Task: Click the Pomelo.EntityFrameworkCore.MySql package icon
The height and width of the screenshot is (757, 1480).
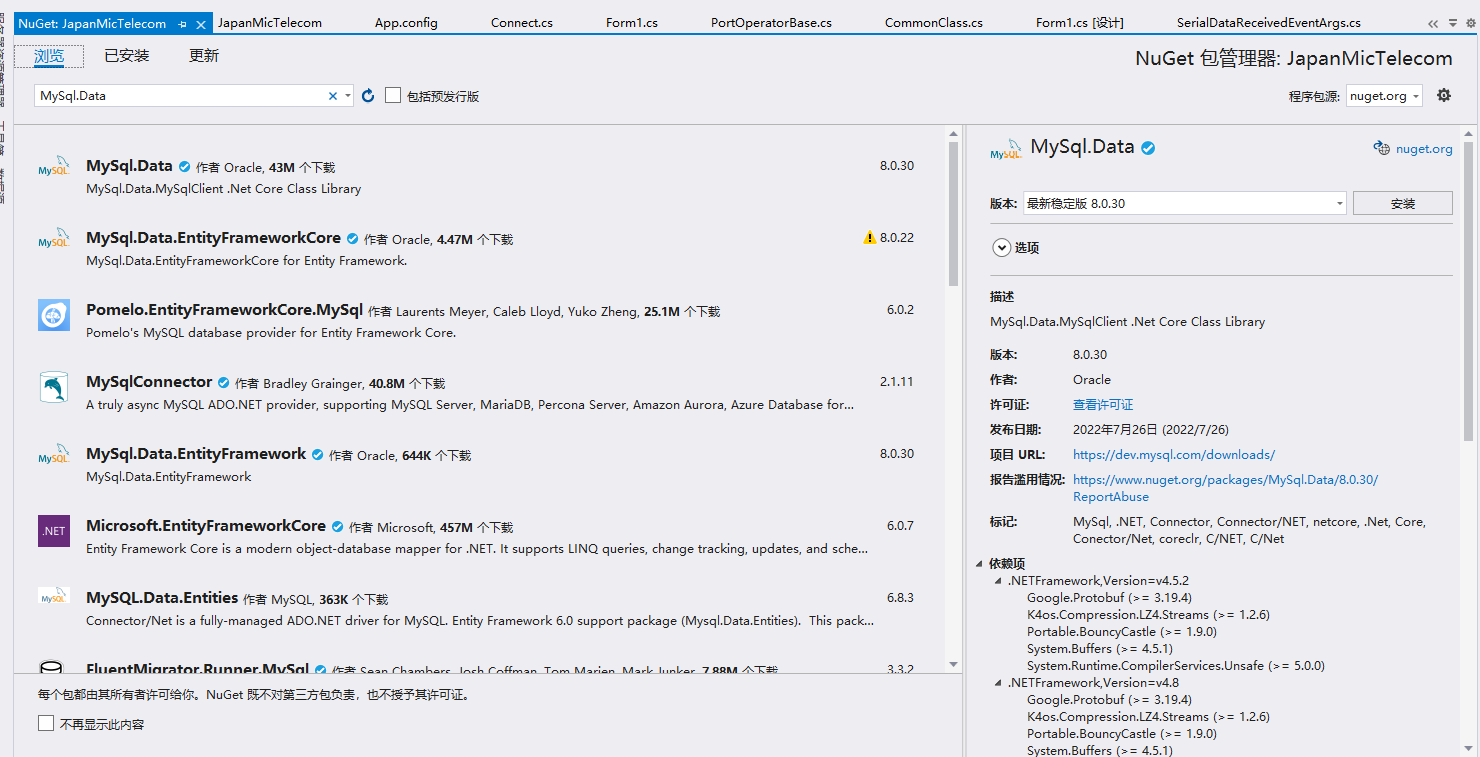Action: click(54, 315)
